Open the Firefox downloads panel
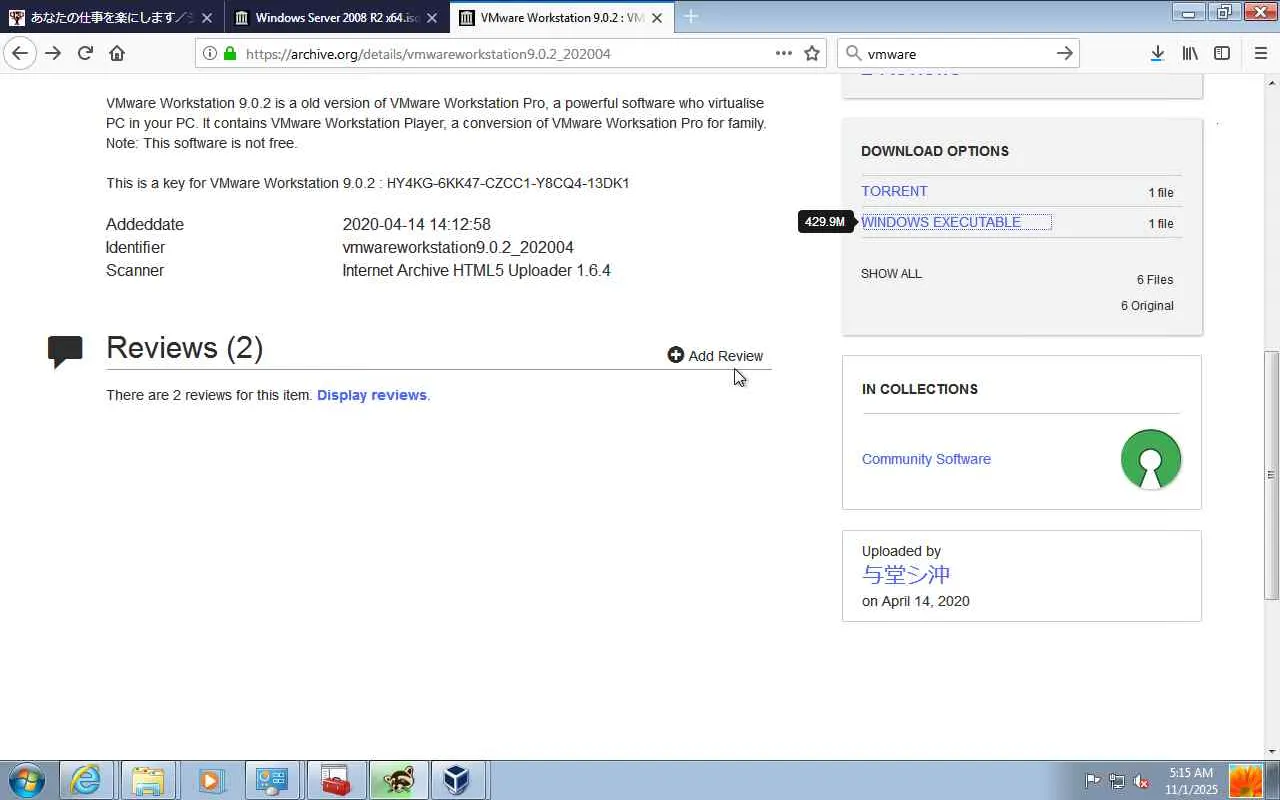The height and width of the screenshot is (800, 1280). (1157, 54)
